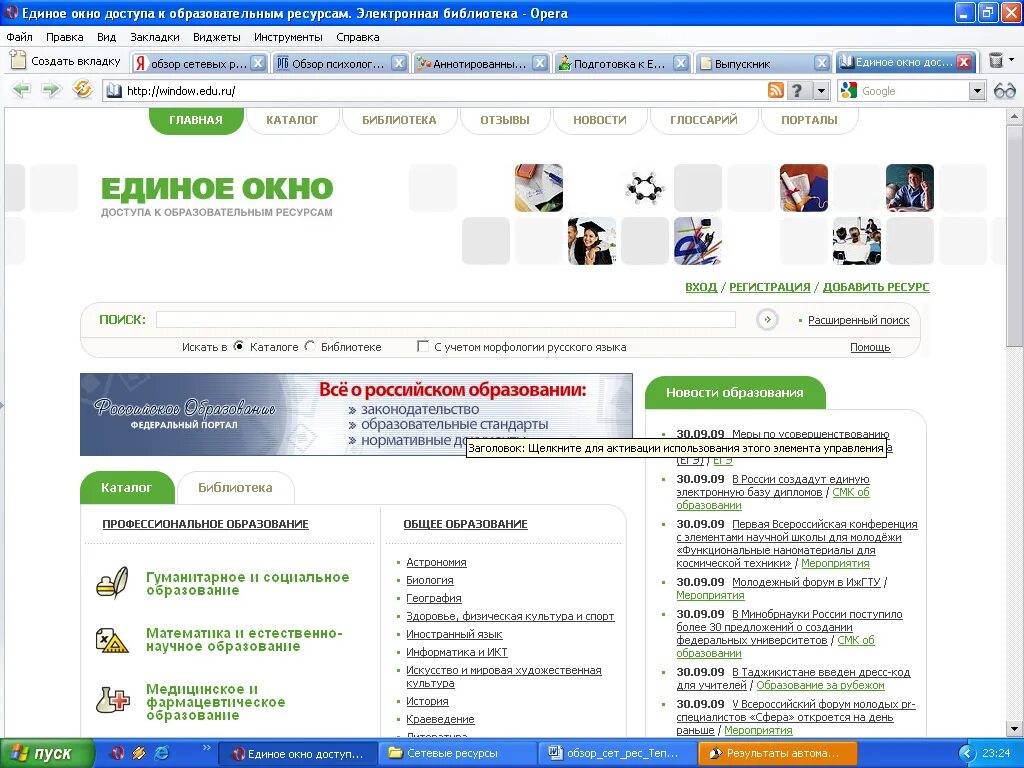Image resolution: width=1024 pixels, height=768 pixels.
Task: Reload the page with the refresh icon
Action: point(82,89)
